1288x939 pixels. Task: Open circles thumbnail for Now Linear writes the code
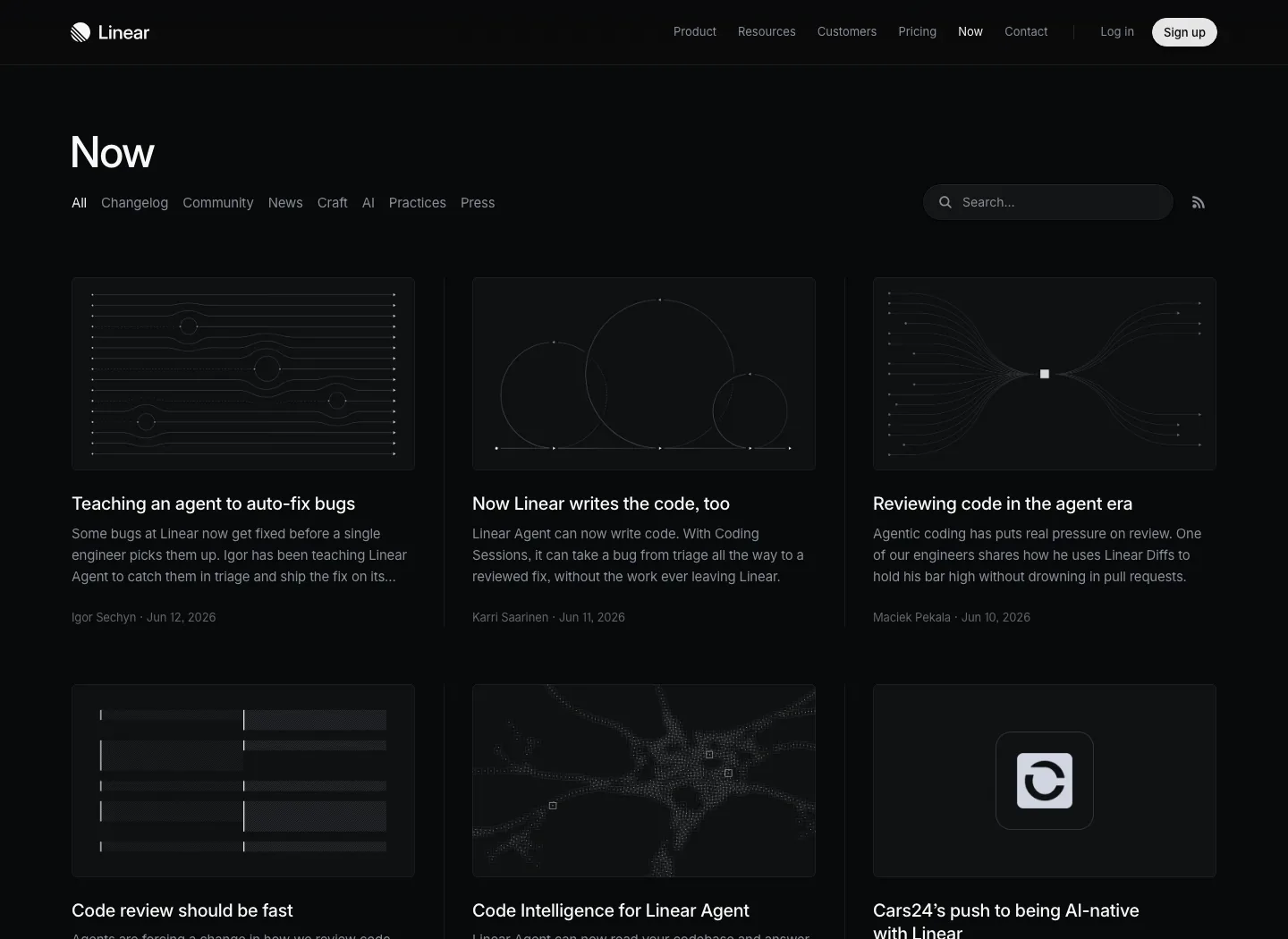(644, 374)
